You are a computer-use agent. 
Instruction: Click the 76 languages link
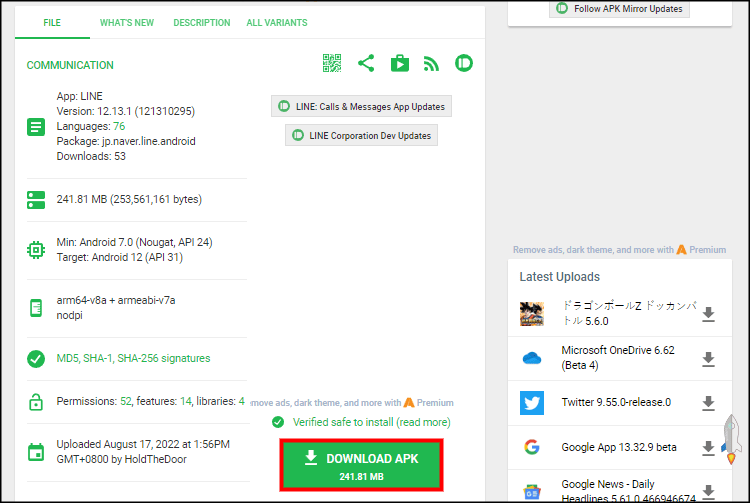[x=119, y=126]
